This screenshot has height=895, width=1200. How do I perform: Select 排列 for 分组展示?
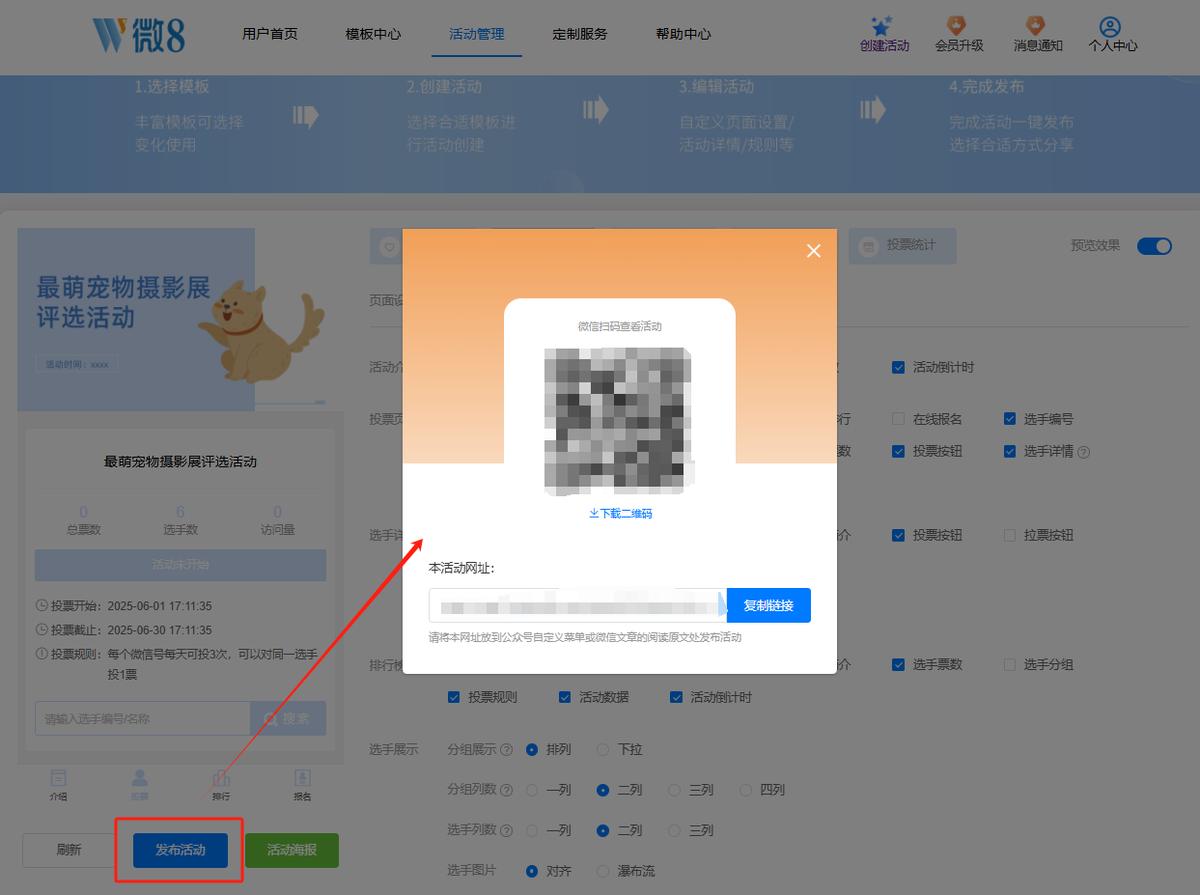[x=532, y=749]
